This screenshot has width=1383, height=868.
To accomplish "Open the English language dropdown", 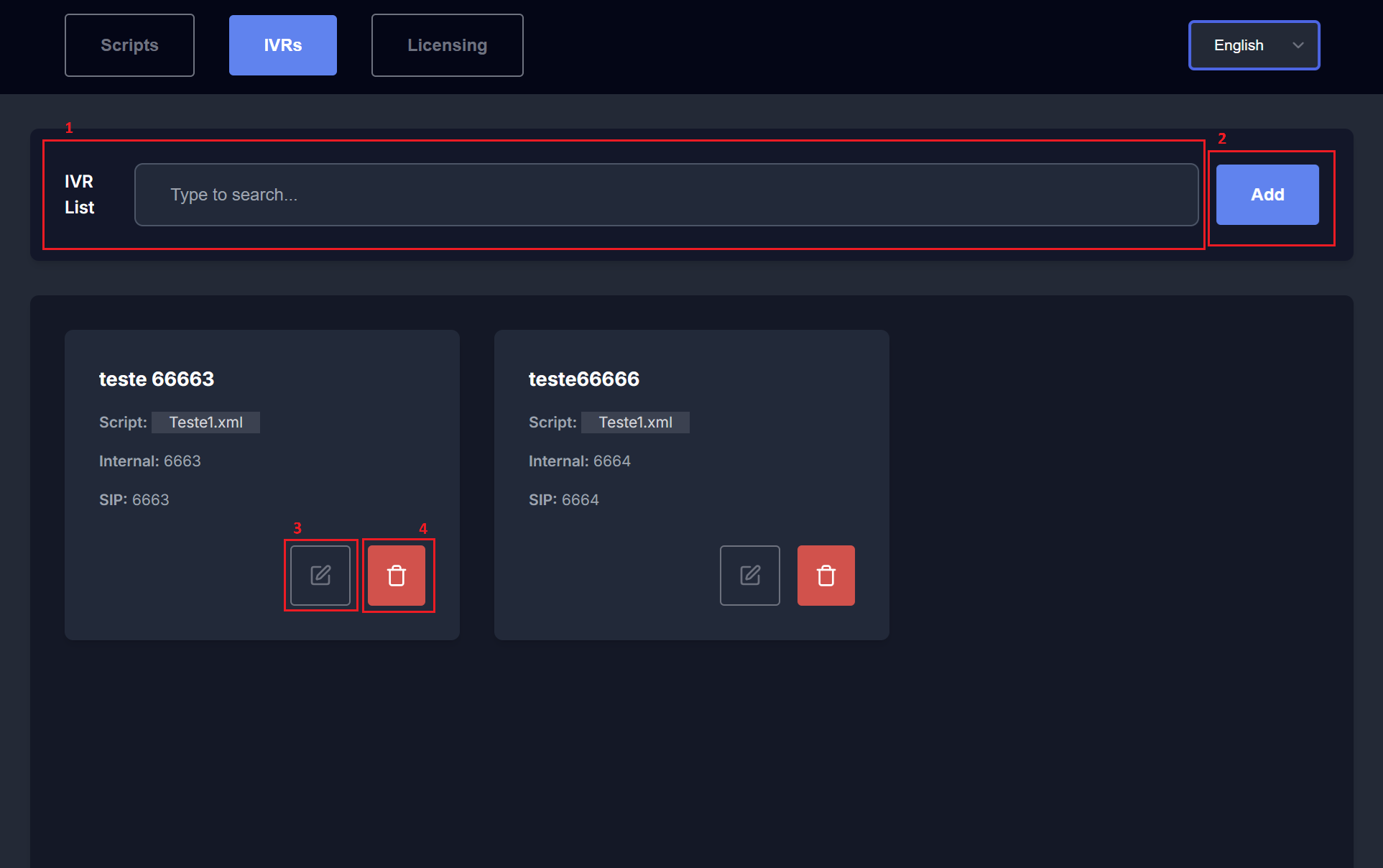I will pyautogui.click(x=1253, y=45).
